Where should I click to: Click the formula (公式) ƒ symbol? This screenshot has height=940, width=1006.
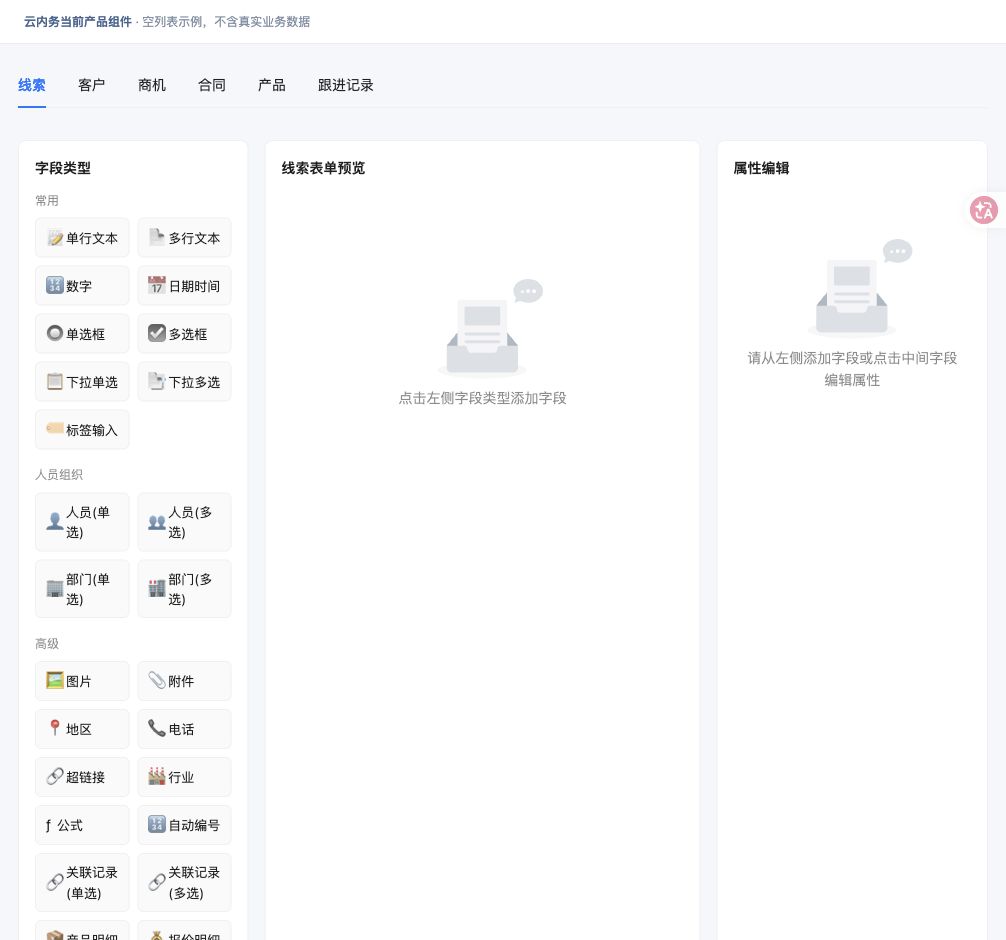[49, 825]
